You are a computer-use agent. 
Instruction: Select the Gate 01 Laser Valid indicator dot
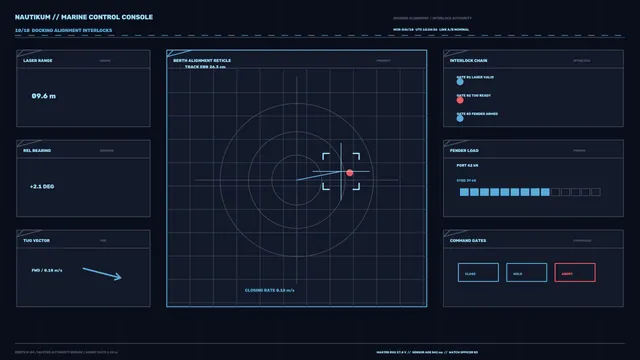point(460,82)
